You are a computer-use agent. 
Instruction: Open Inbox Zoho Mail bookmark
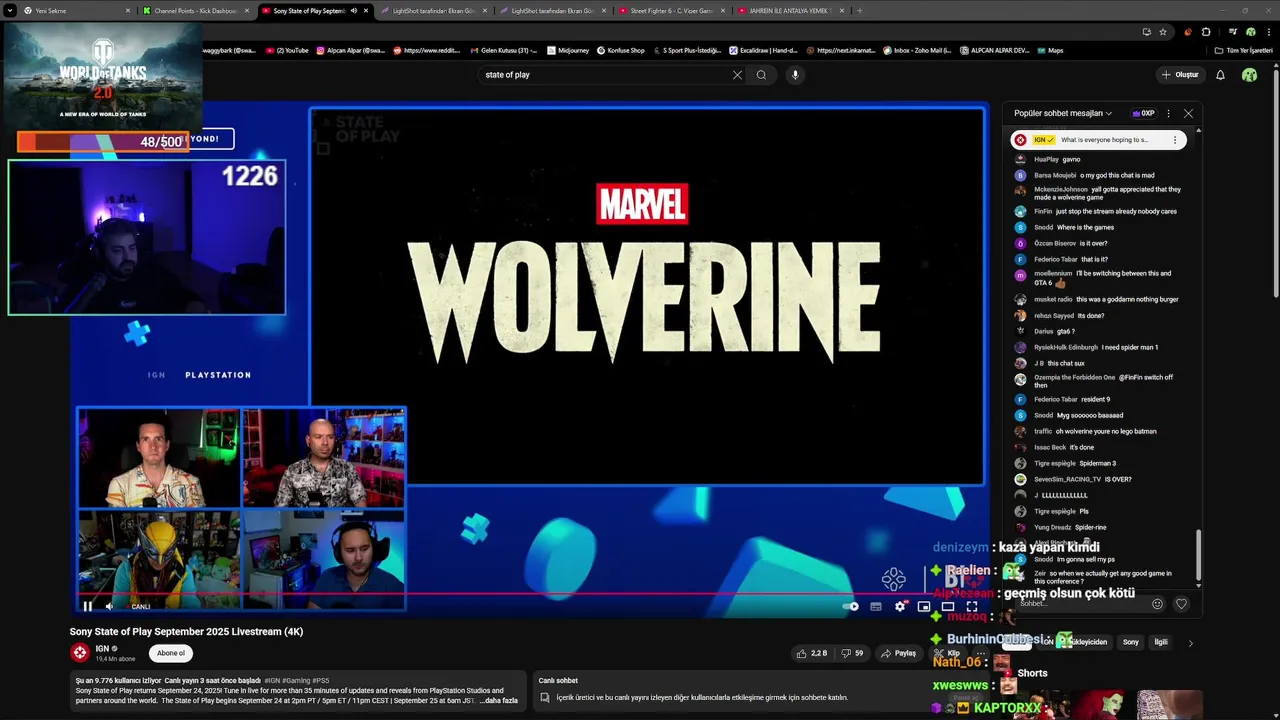pos(916,50)
